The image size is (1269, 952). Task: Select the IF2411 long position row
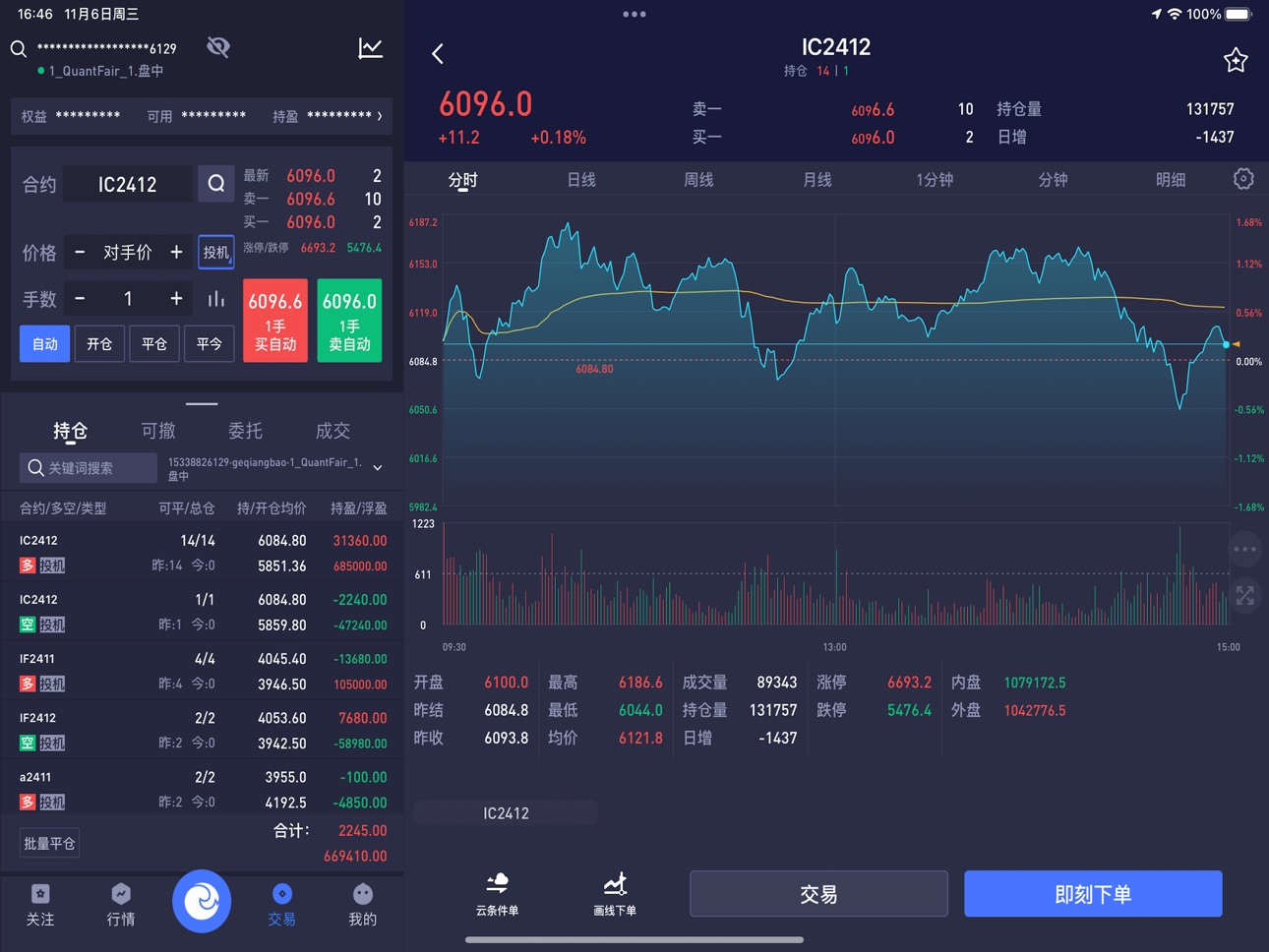202,671
